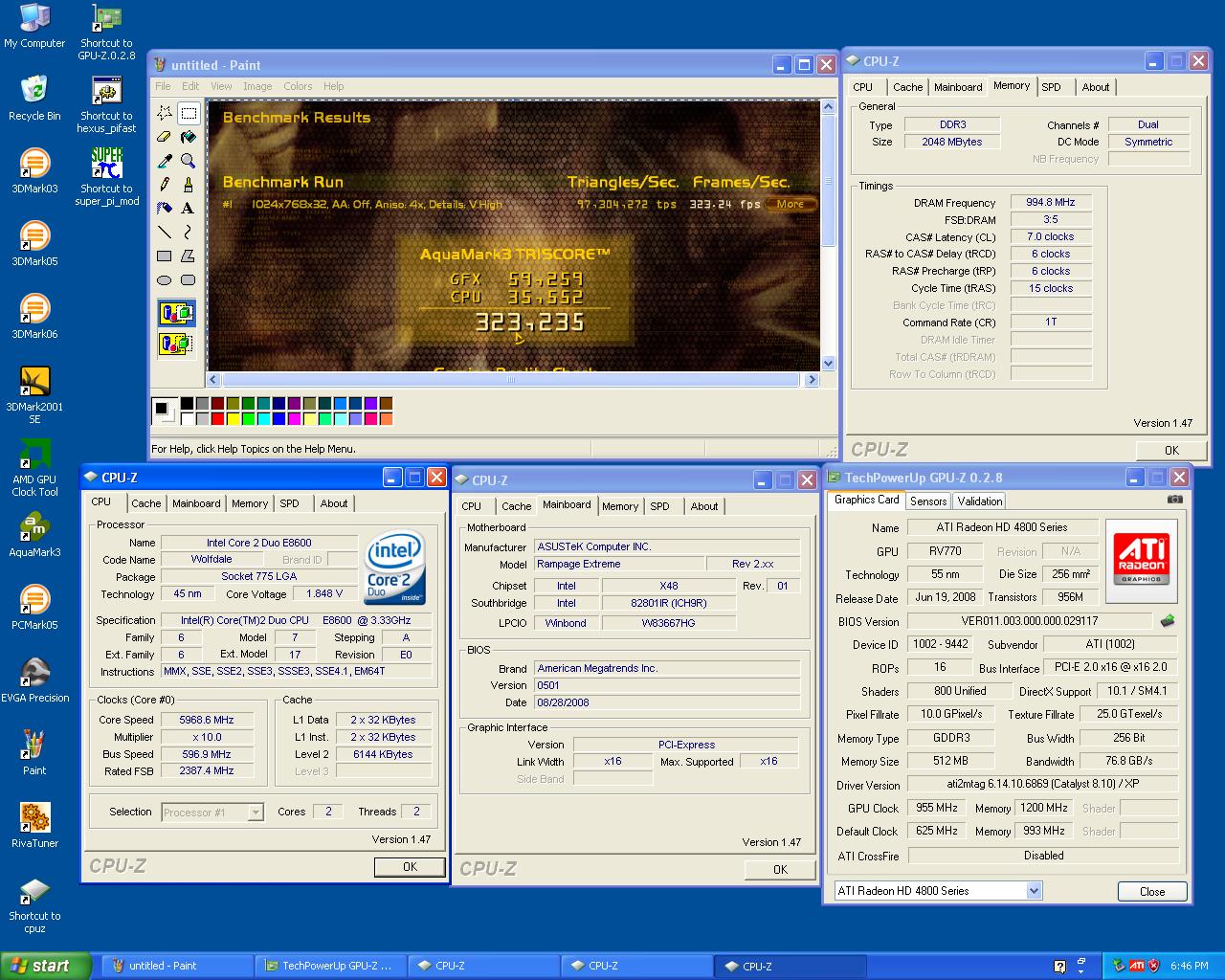Choose the Fill With Color bucket tool

[x=189, y=137]
